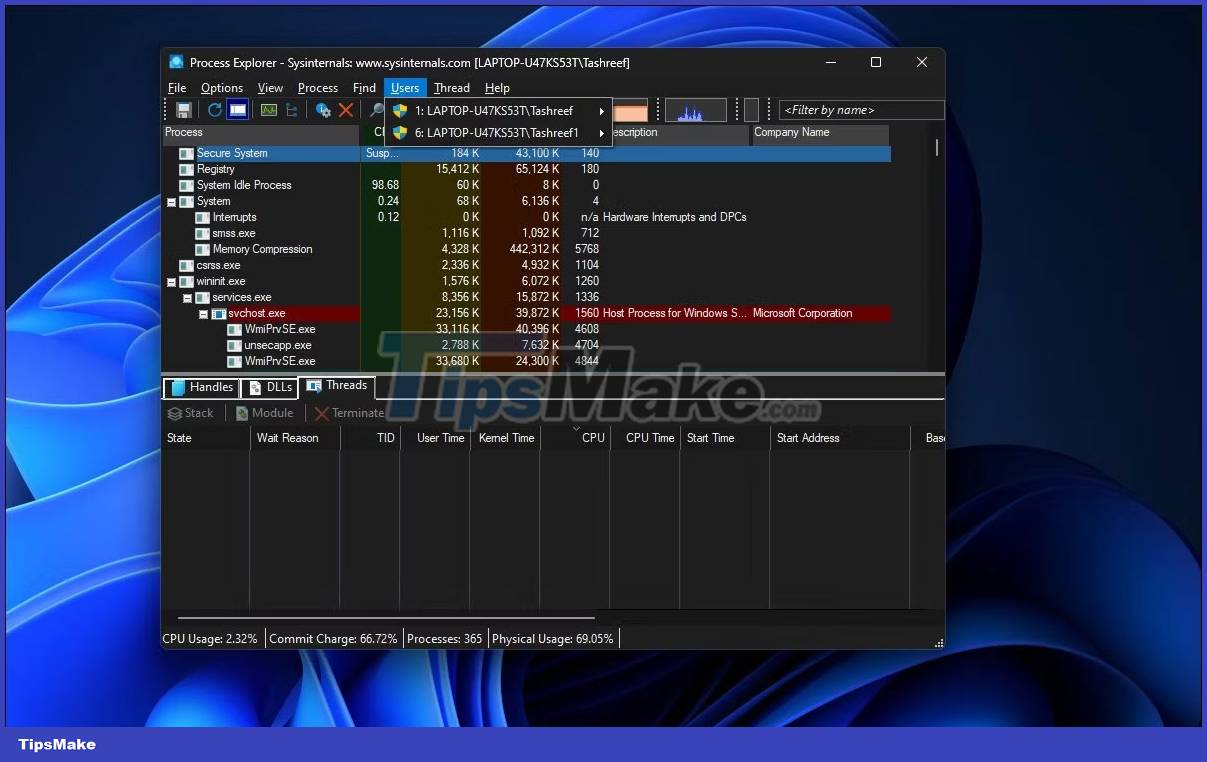
Task: Click the commit charge memory graph icon
Action: 628,110
